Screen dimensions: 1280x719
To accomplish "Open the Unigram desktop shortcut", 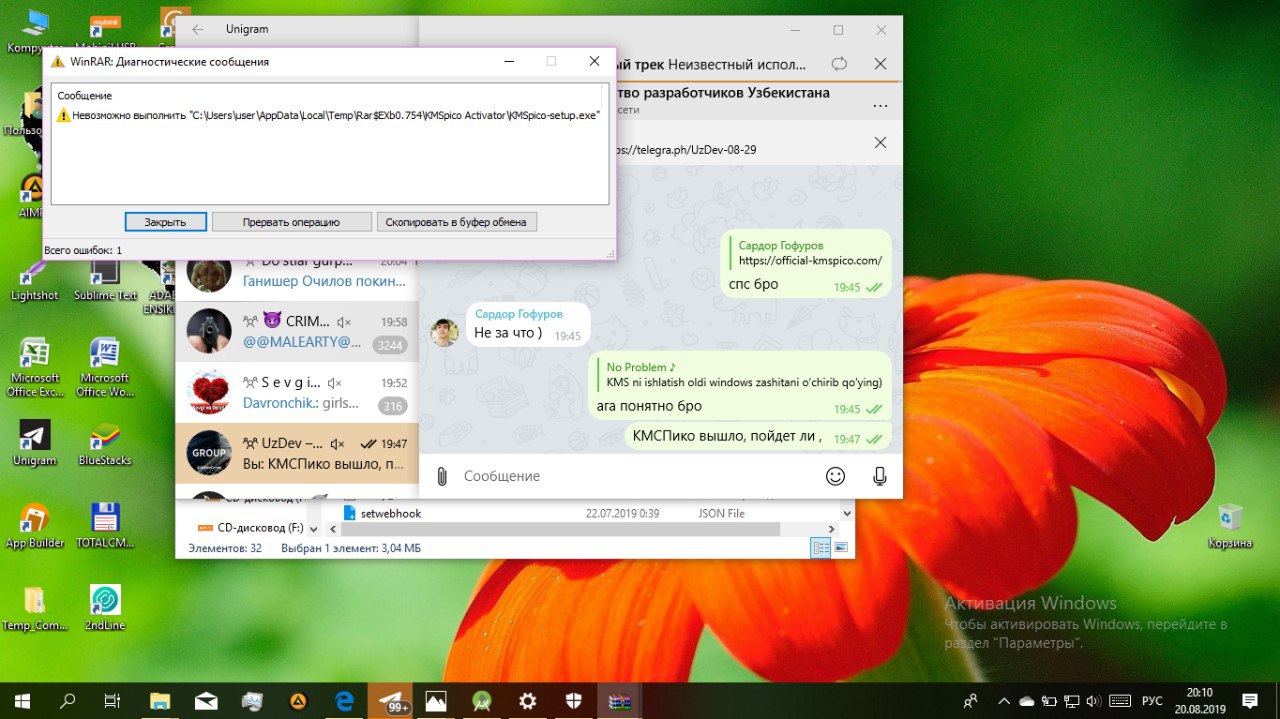I will point(35,443).
